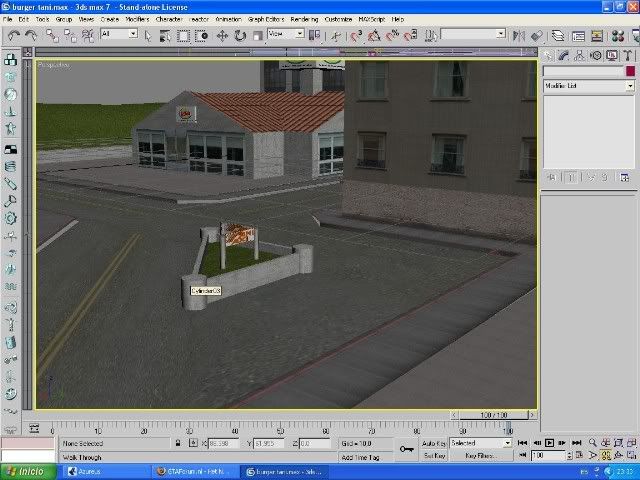Open Edit Named Selection Sets icon
Screen dimensions: 640x480
point(430,36)
